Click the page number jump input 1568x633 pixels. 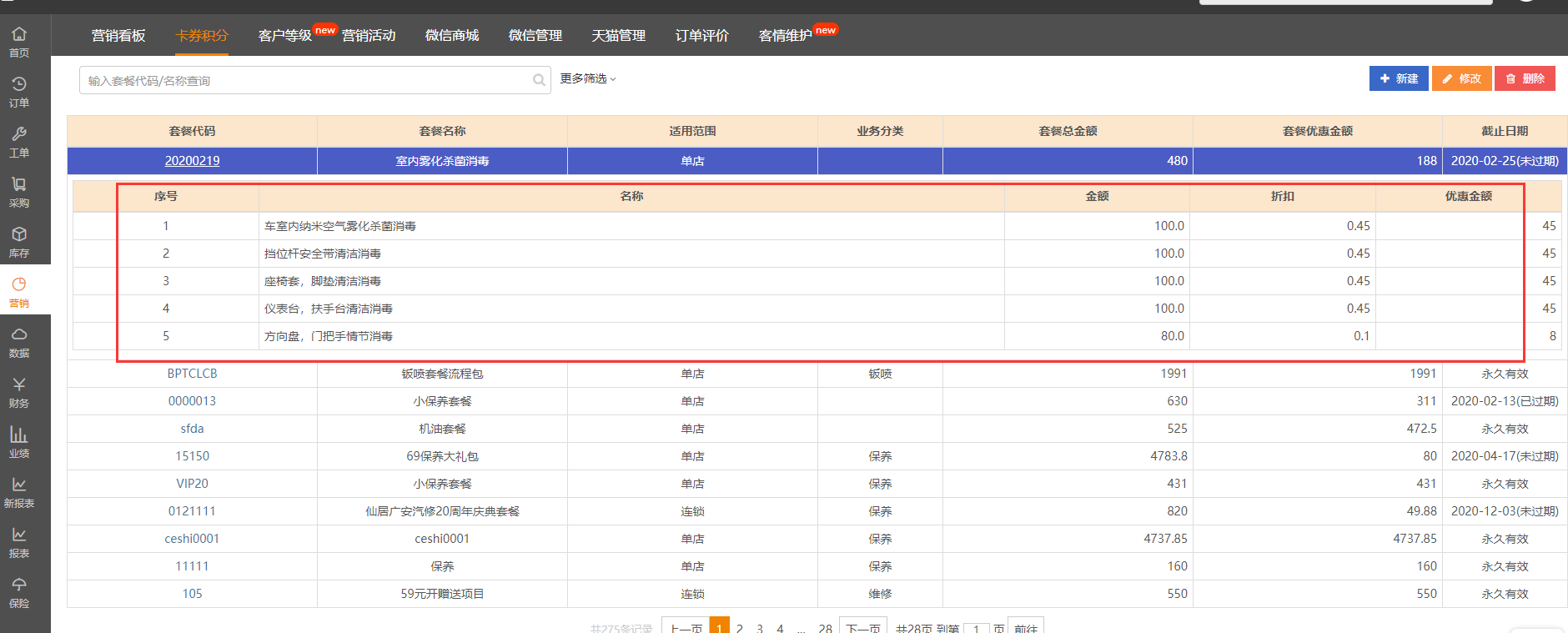click(x=976, y=629)
